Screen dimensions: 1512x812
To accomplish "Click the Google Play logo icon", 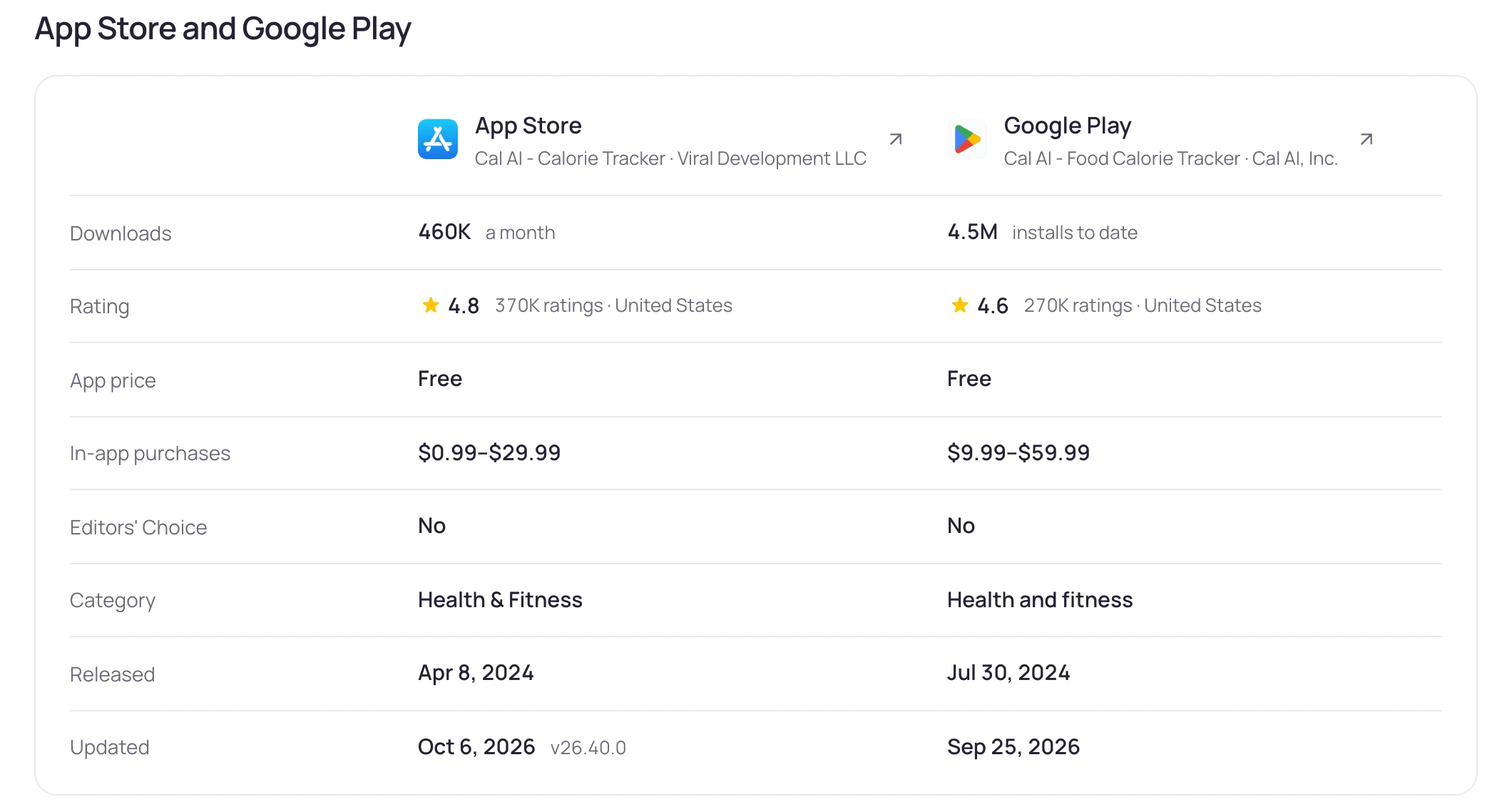I will [x=967, y=139].
